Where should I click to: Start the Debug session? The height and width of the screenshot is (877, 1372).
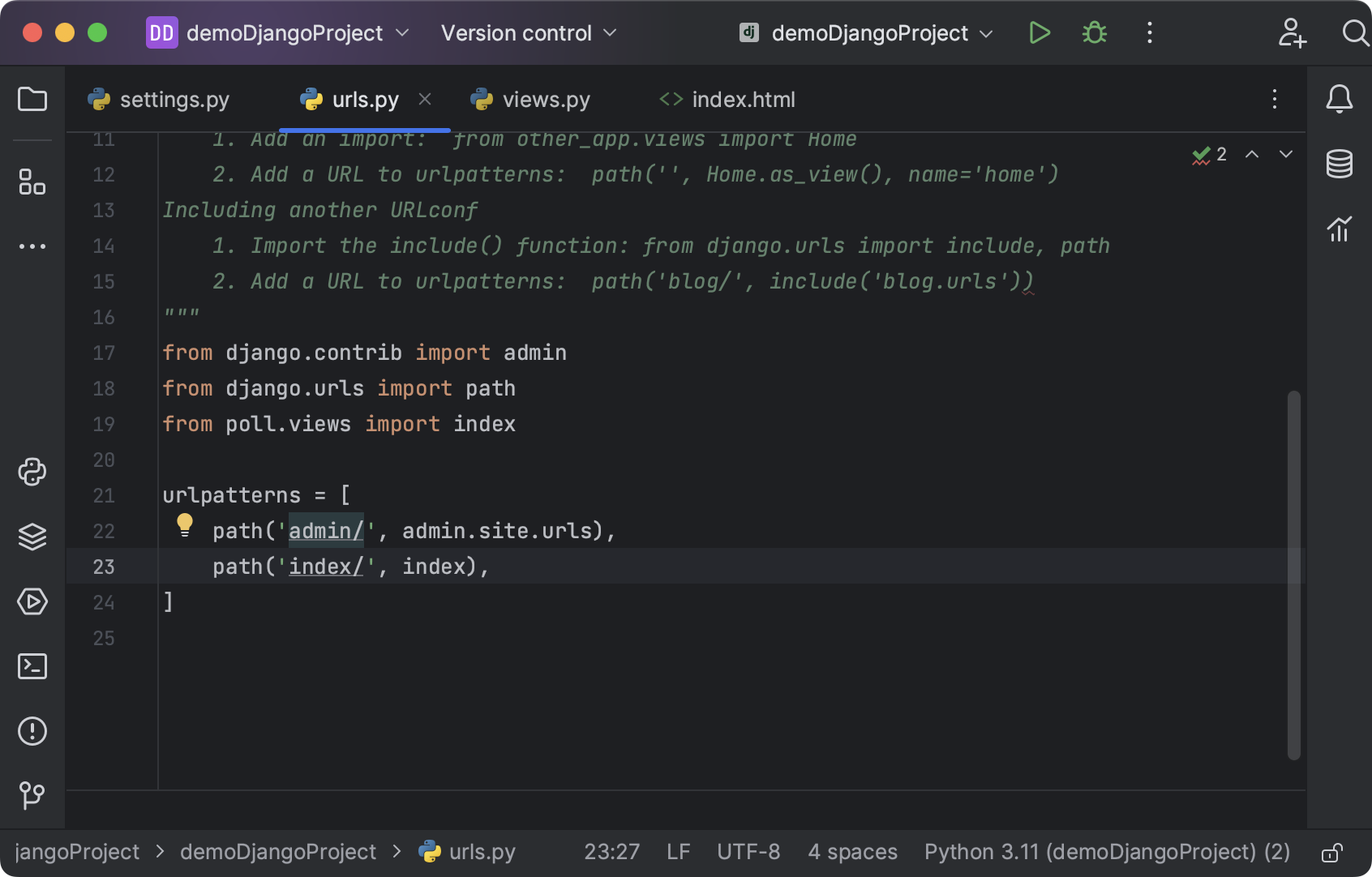pyautogui.click(x=1094, y=33)
